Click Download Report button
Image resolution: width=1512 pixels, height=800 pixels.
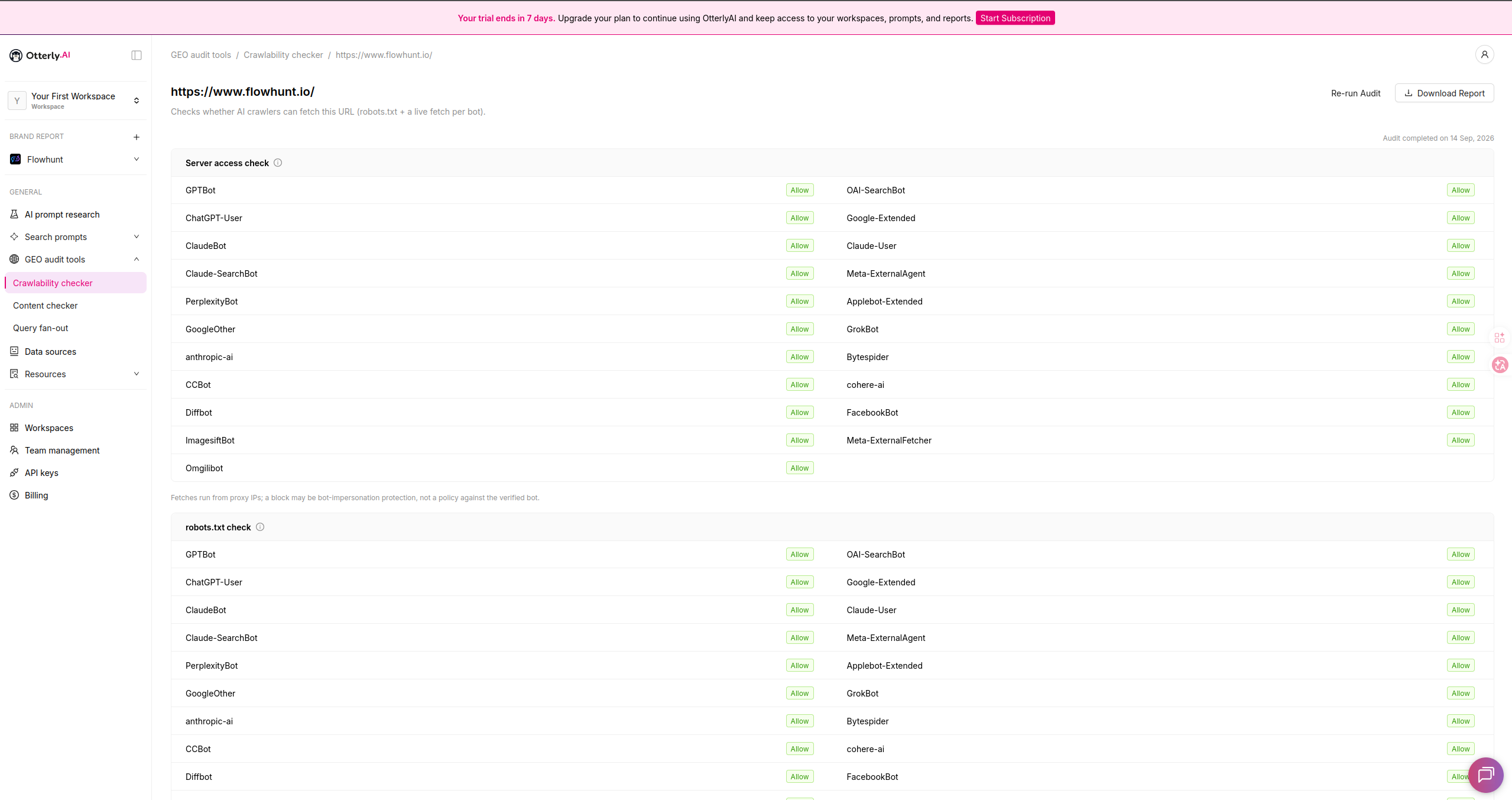[1444, 93]
